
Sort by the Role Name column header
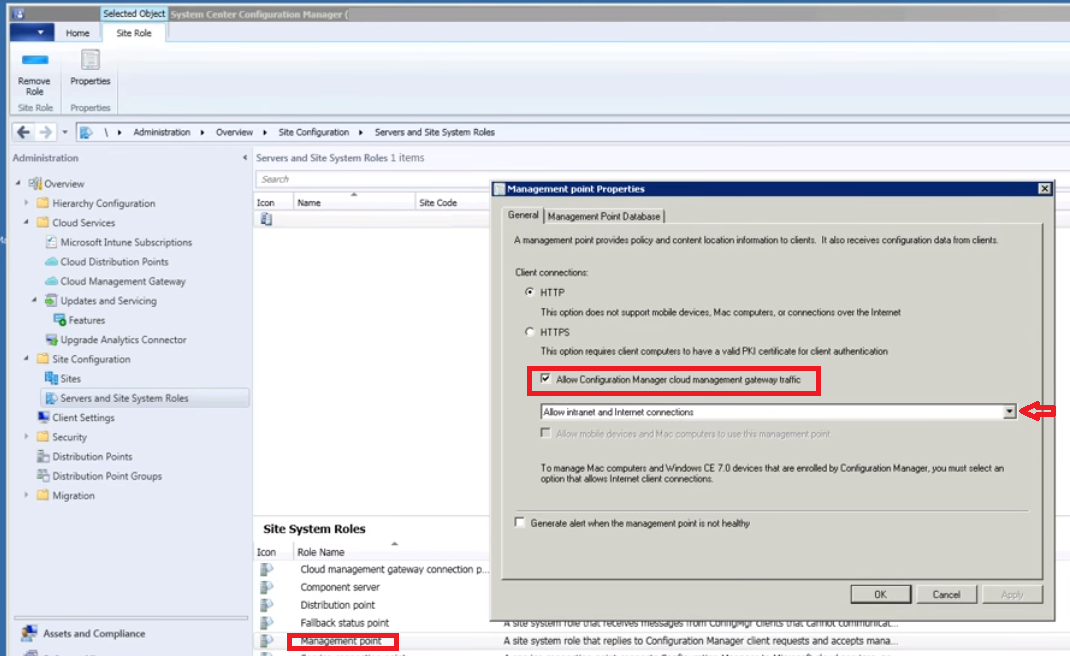click(392, 552)
